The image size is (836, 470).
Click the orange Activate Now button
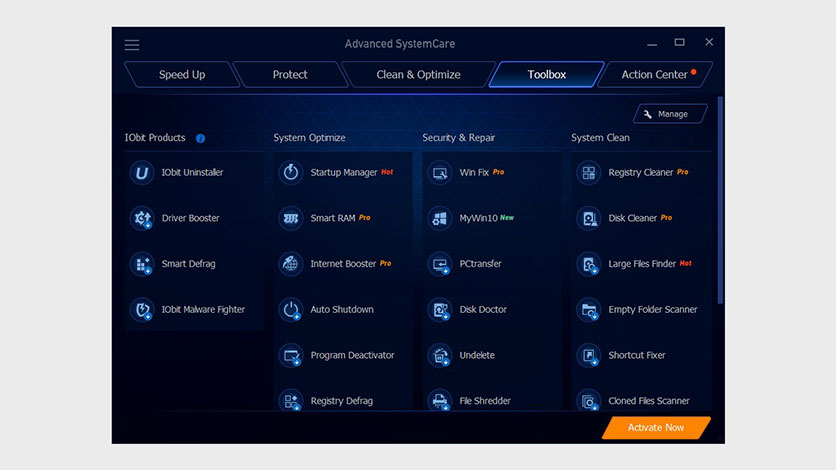coord(656,428)
